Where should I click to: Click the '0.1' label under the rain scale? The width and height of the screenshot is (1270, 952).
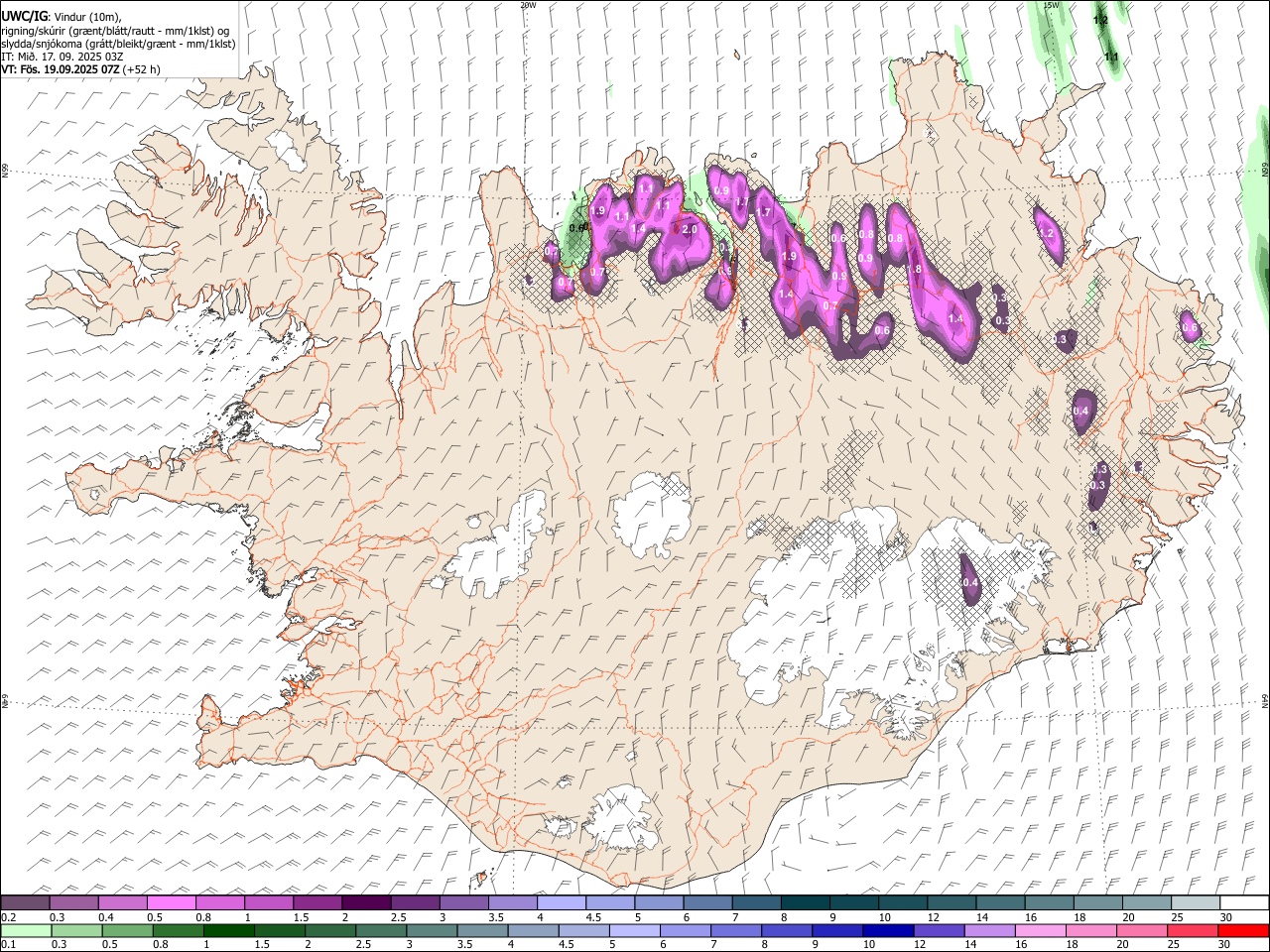pos(9,945)
